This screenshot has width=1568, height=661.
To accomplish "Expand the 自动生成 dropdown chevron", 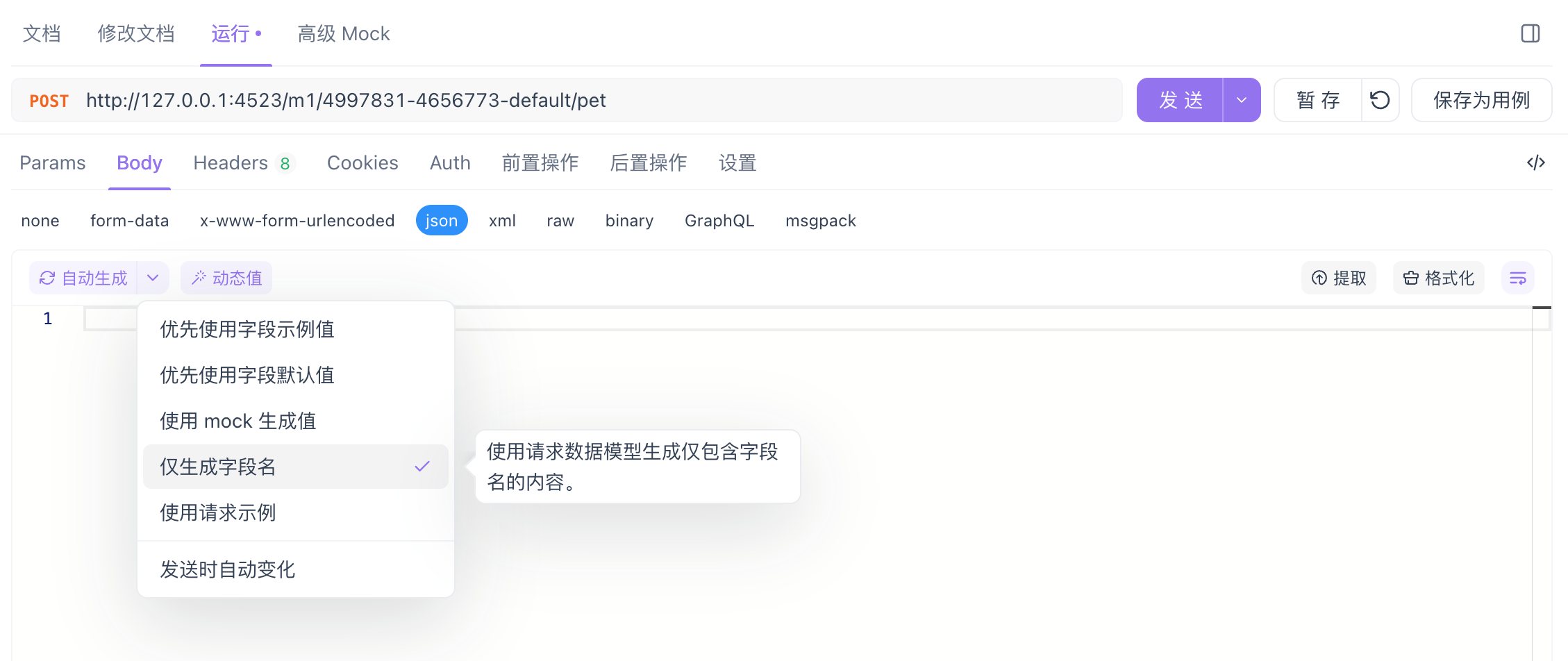I will [x=153, y=277].
